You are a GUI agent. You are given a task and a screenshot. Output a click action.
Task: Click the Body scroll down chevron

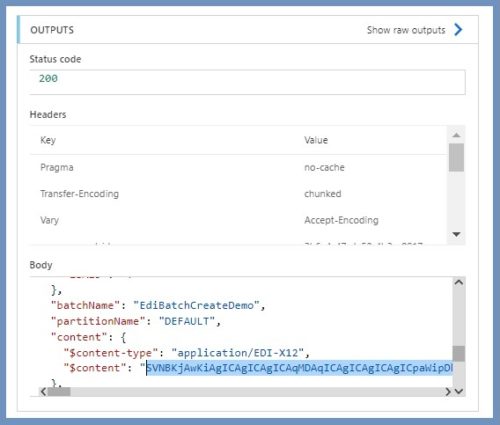pos(459,391)
